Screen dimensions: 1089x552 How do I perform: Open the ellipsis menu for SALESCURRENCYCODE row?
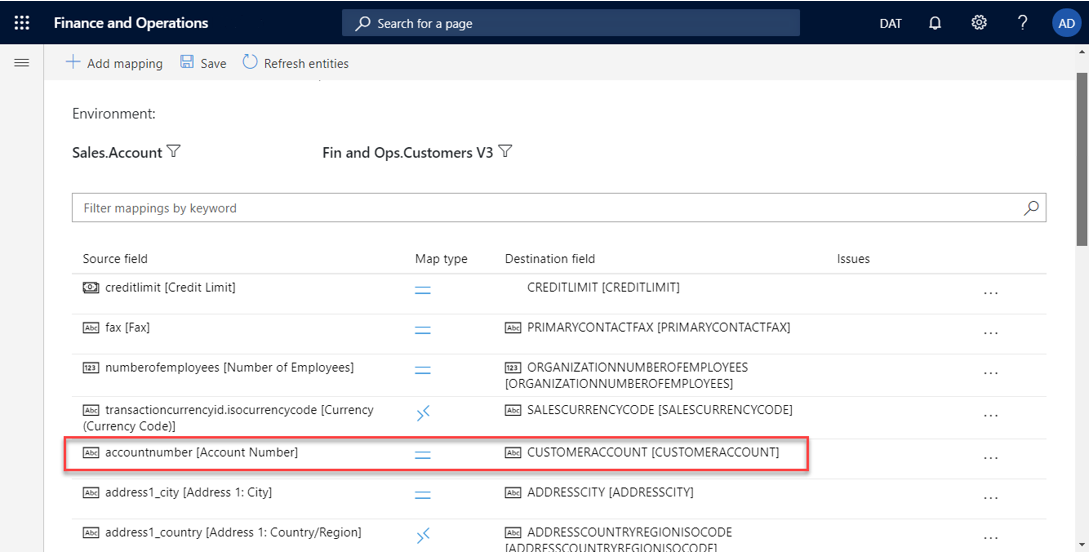point(991,416)
